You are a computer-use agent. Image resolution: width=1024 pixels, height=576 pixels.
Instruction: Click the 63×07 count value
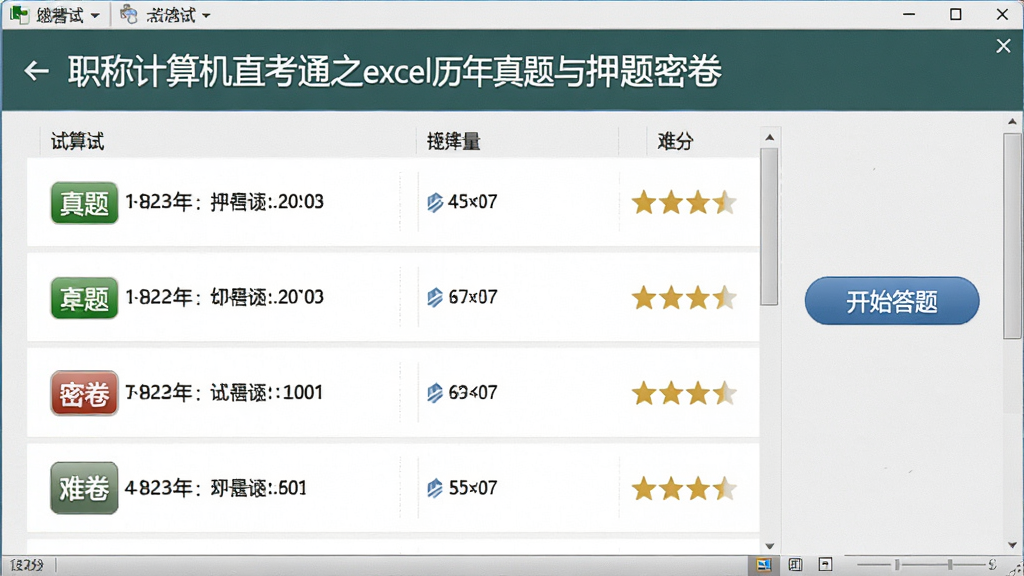(x=473, y=392)
